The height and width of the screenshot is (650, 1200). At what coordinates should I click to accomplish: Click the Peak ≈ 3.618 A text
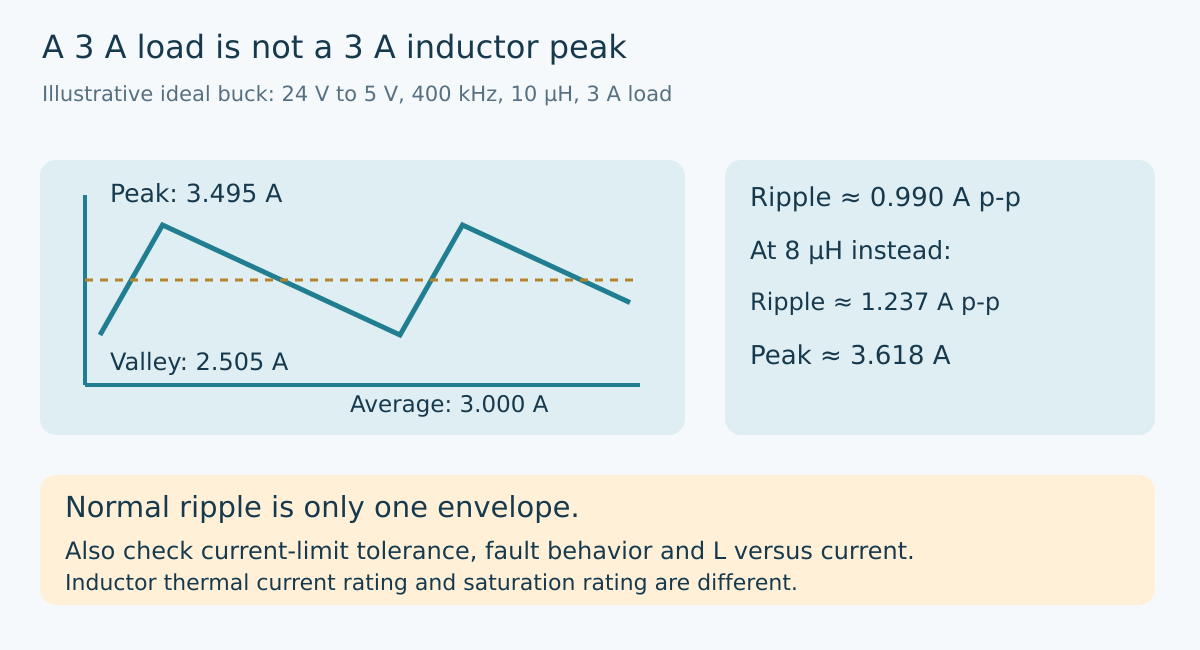(850, 356)
